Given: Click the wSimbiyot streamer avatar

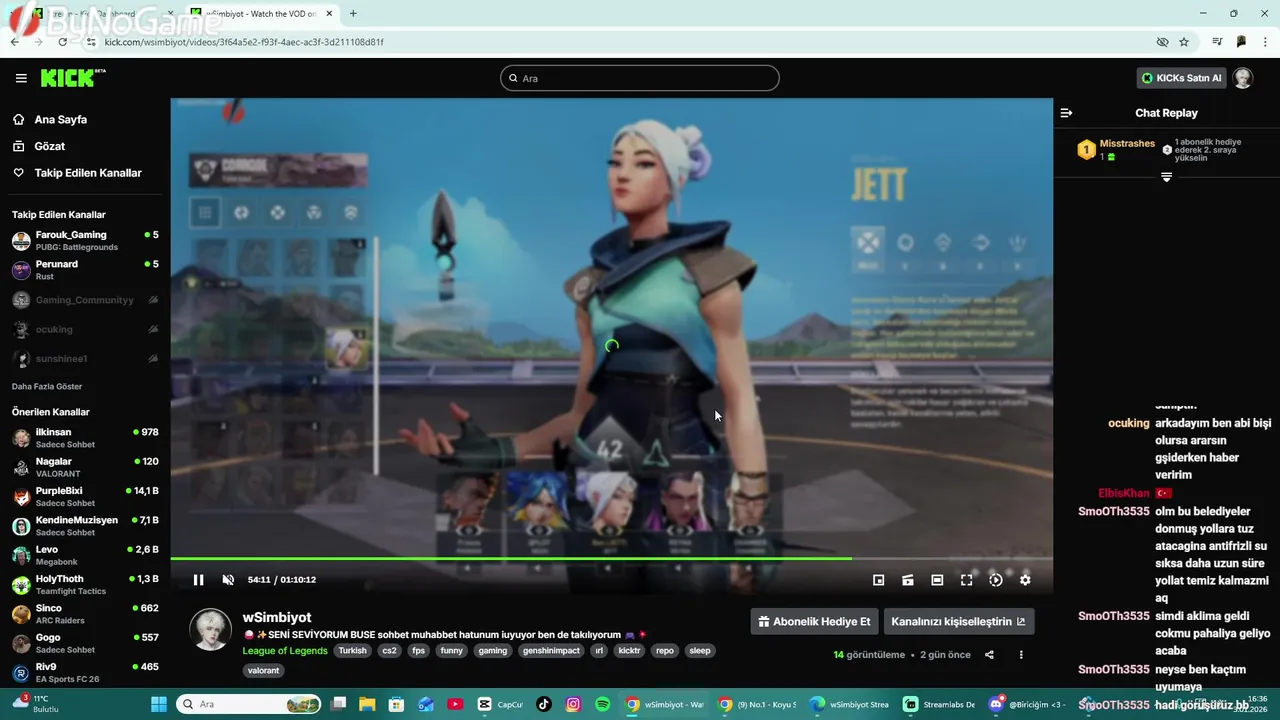Looking at the screenshot, I should (211, 629).
